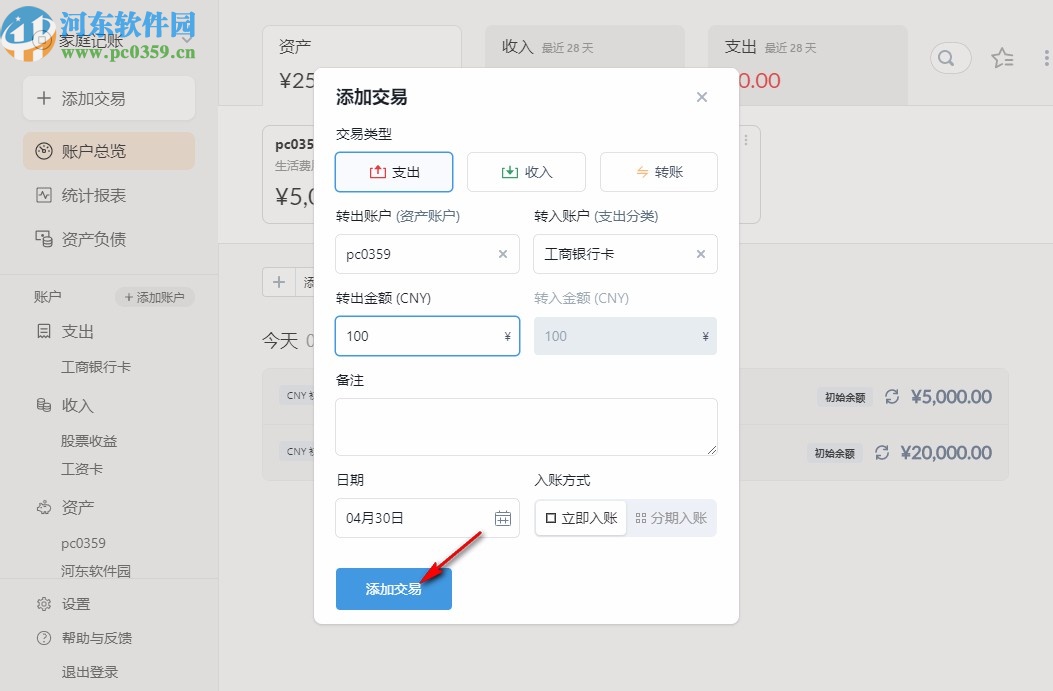Click the search magnifier icon
The image size is (1053, 691).
(x=948, y=58)
